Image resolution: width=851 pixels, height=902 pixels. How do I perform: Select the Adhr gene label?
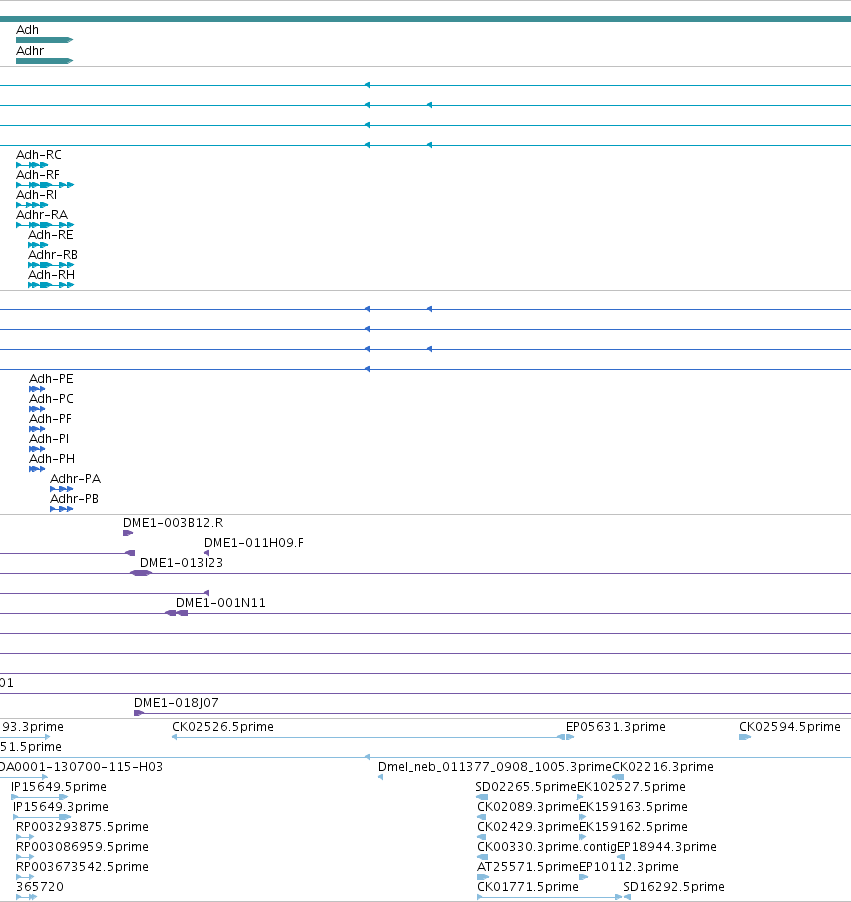coord(30,51)
